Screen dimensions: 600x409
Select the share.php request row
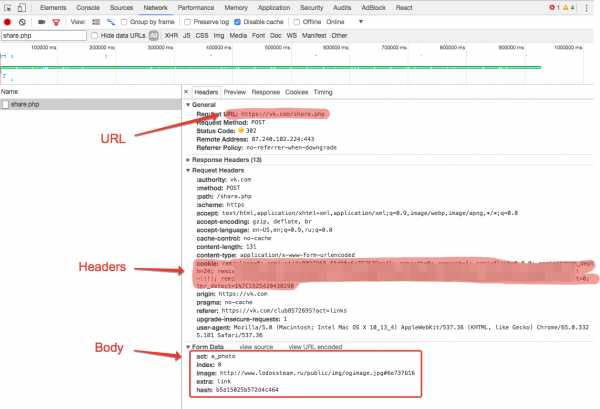[x=91, y=104]
